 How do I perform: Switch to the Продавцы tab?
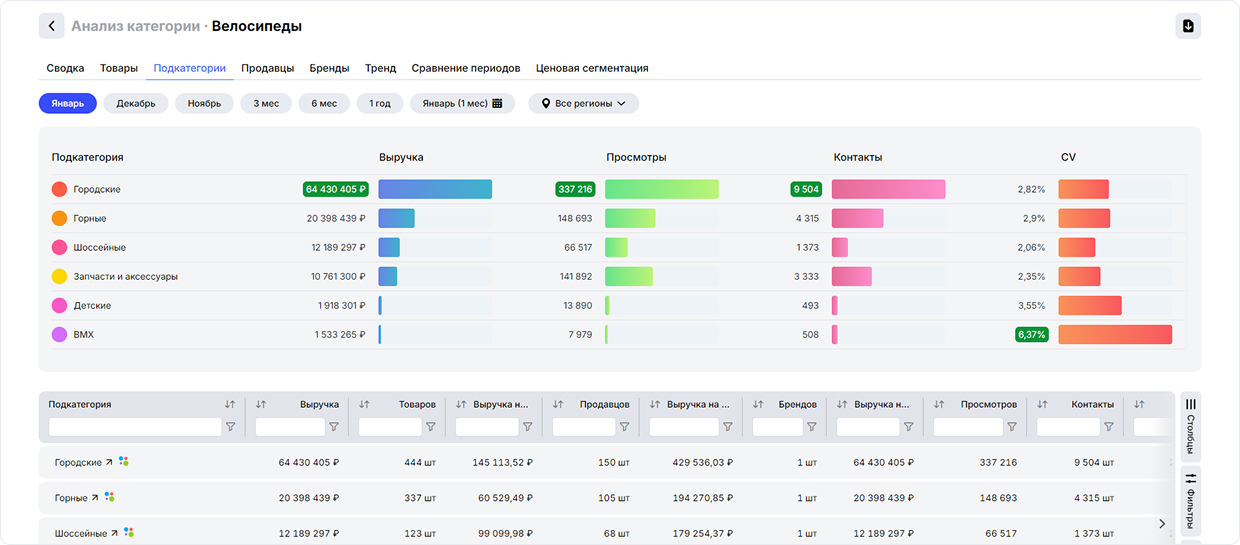267,68
